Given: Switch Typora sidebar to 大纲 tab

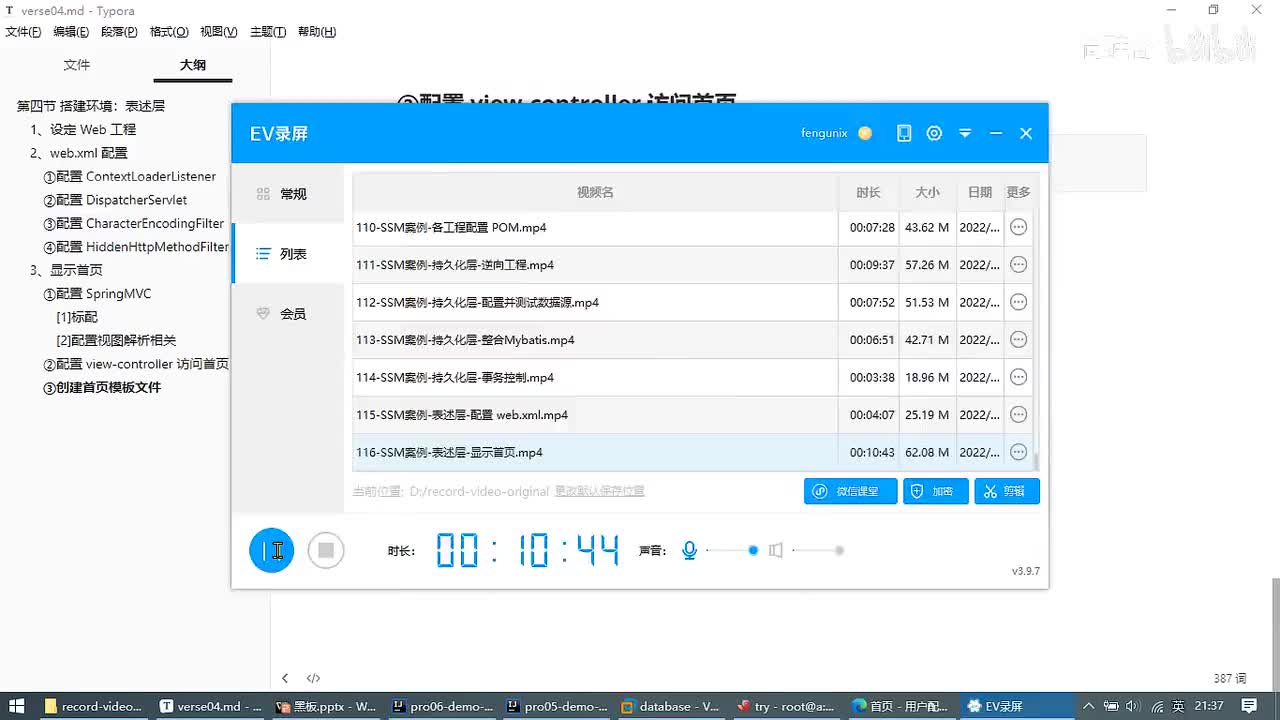Looking at the screenshot, I should [x=193, y=65].
